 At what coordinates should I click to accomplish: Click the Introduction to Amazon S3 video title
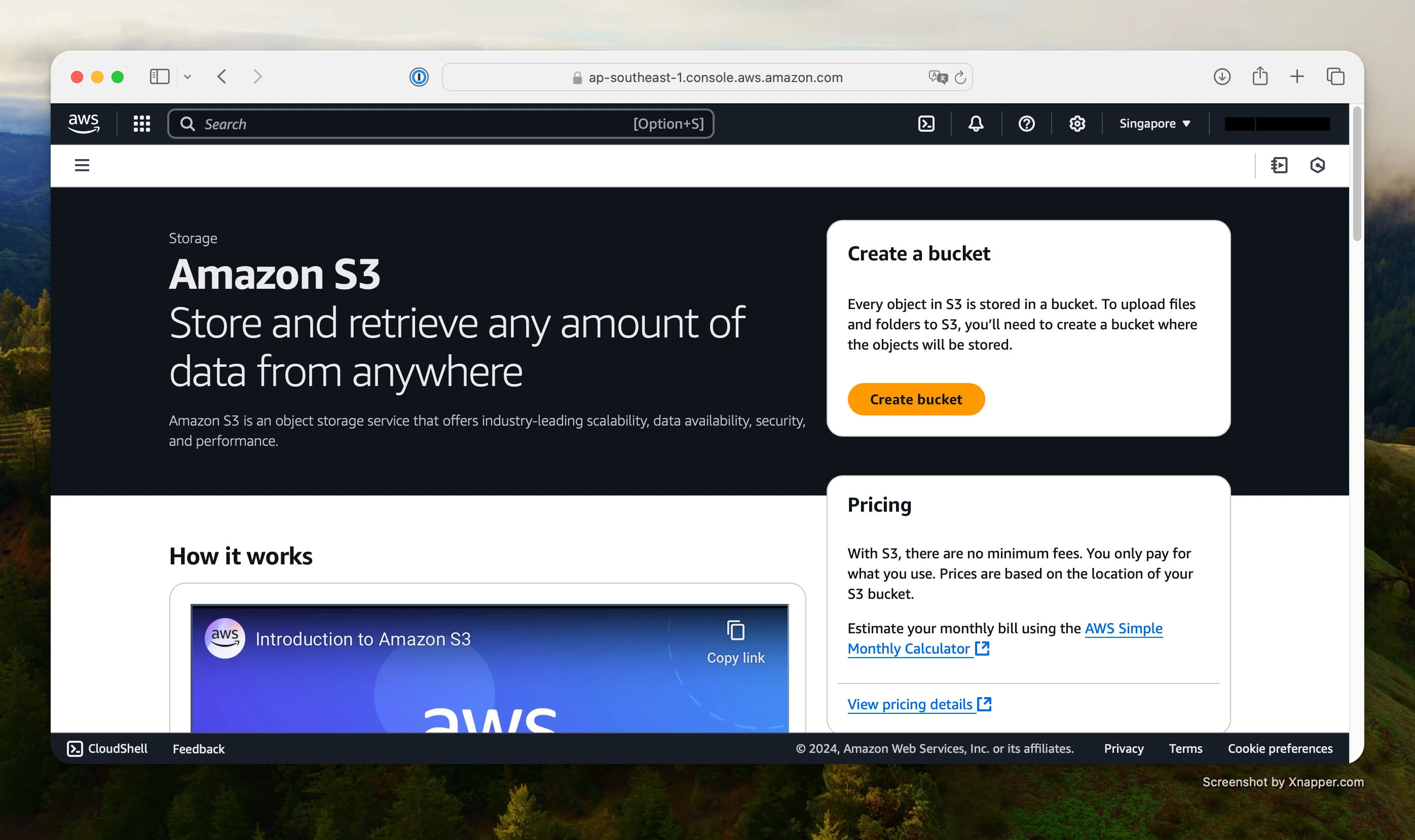[x=363, y=639]
